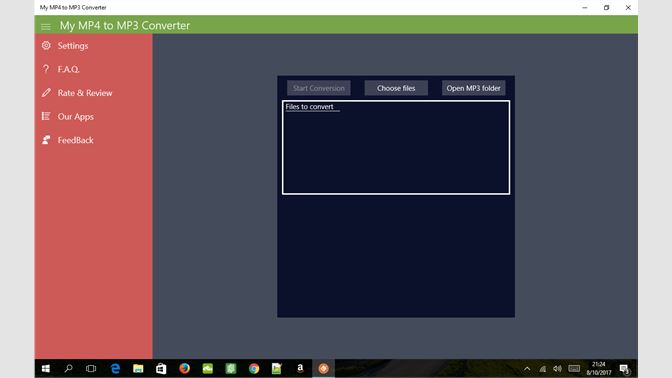Image resolution: width=672 pixels, height=378 pixels.
Task: Click the MP4 to MP3 Converter taskbar icon
Action: click(323, 368)
